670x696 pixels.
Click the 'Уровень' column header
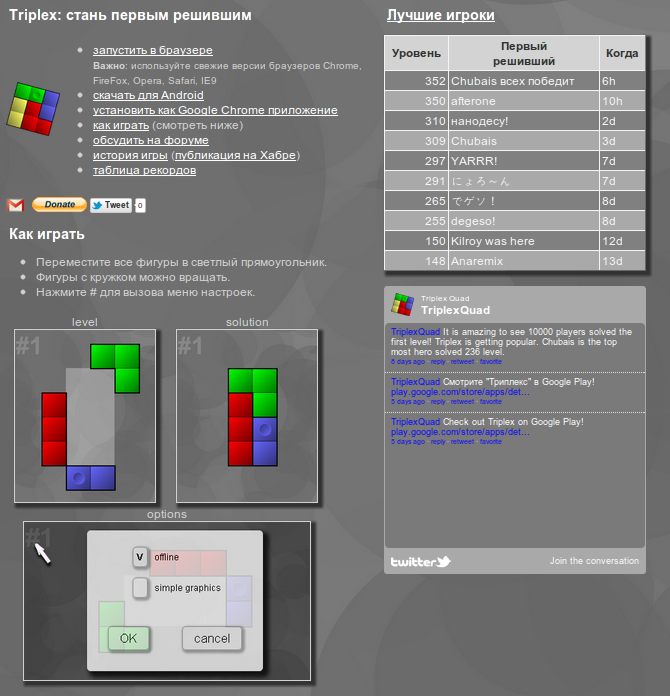coord(416,53)
